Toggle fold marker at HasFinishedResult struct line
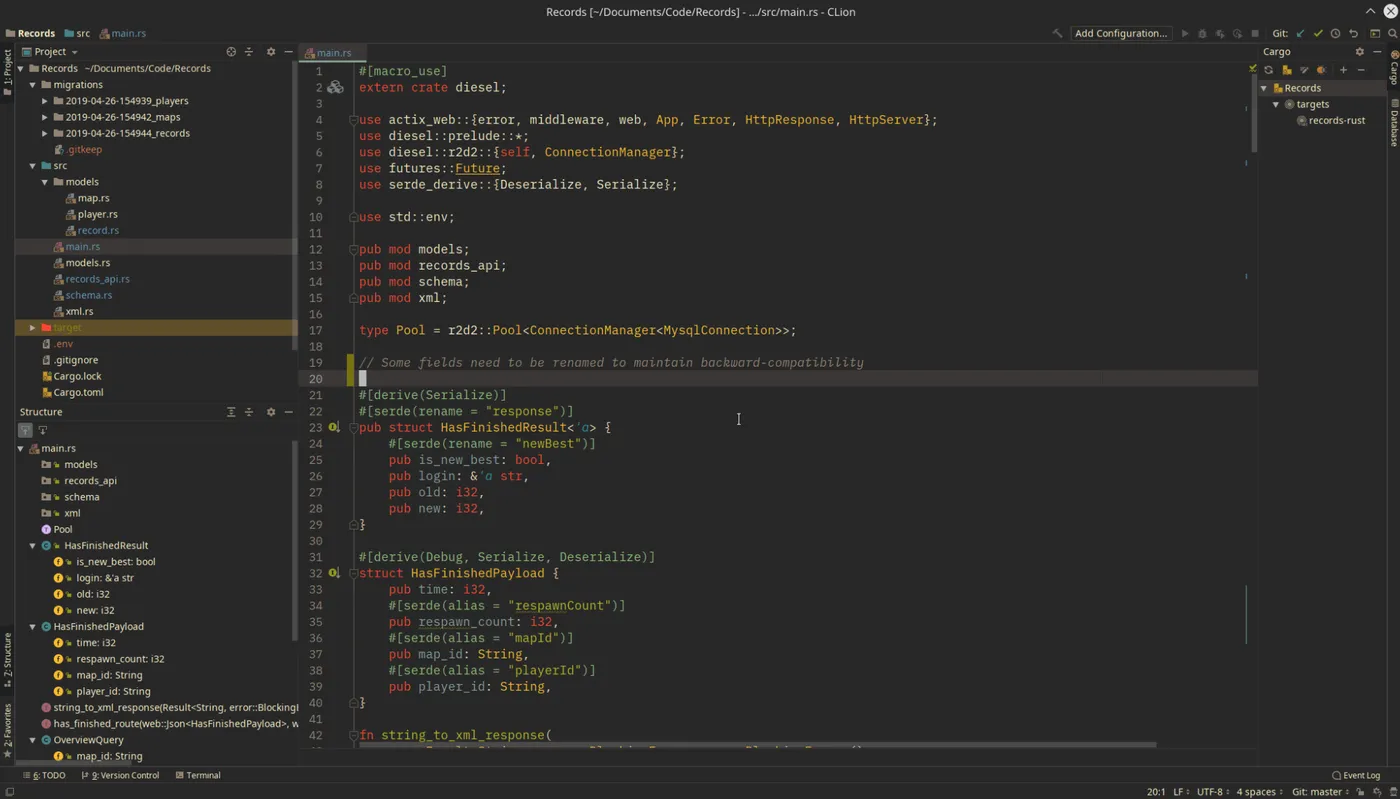Image resolution: width=1400 pixels, height=799 pixels. point(353,428)
